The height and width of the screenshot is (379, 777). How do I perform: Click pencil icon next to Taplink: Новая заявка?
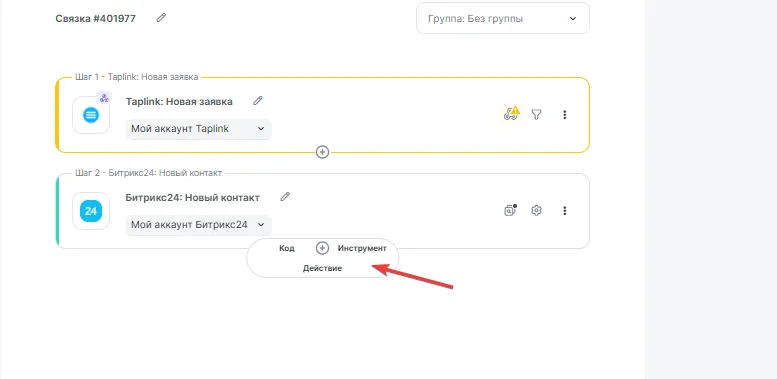point(258,101)
